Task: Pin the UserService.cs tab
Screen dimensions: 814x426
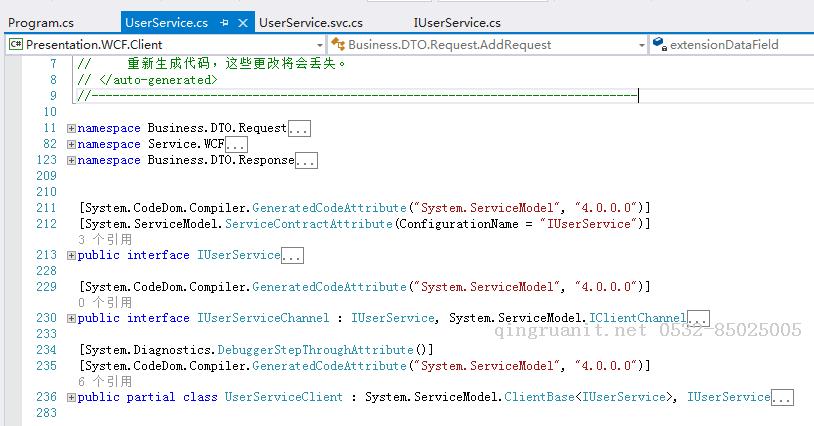Action: coord(224,22)
